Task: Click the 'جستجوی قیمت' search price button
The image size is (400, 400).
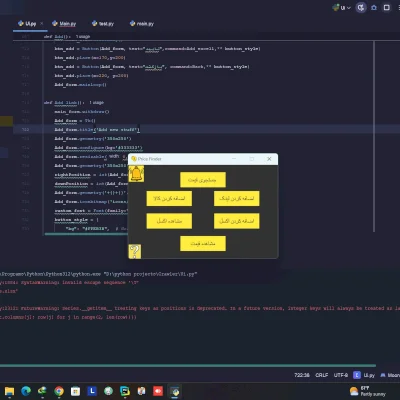Action: [203, 180]
